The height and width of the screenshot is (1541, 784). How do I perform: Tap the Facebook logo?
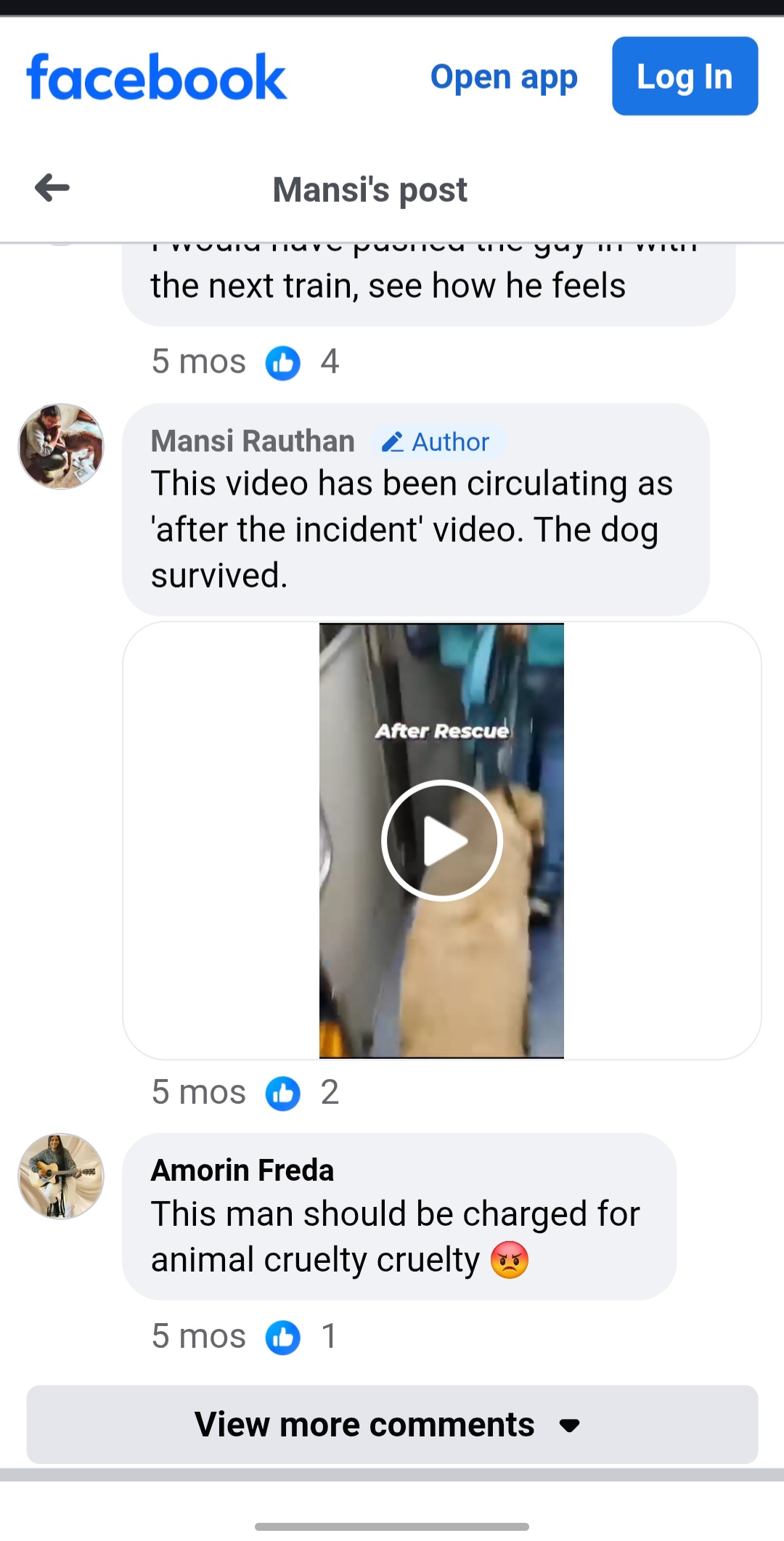[157, 77]
